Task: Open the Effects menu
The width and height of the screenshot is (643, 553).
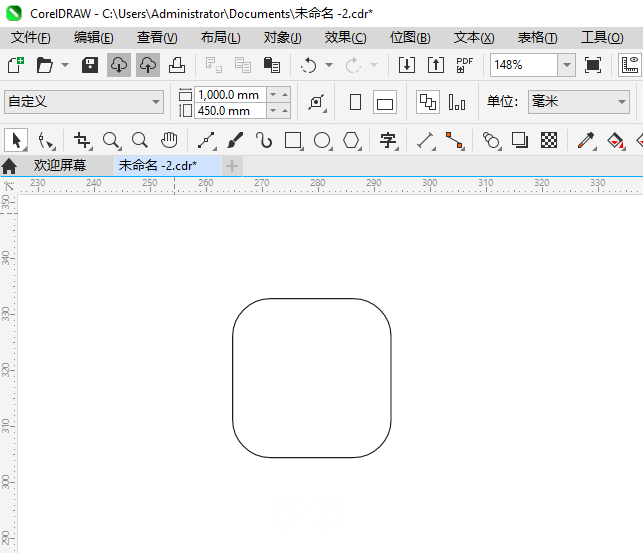Action: pos(345,38)
